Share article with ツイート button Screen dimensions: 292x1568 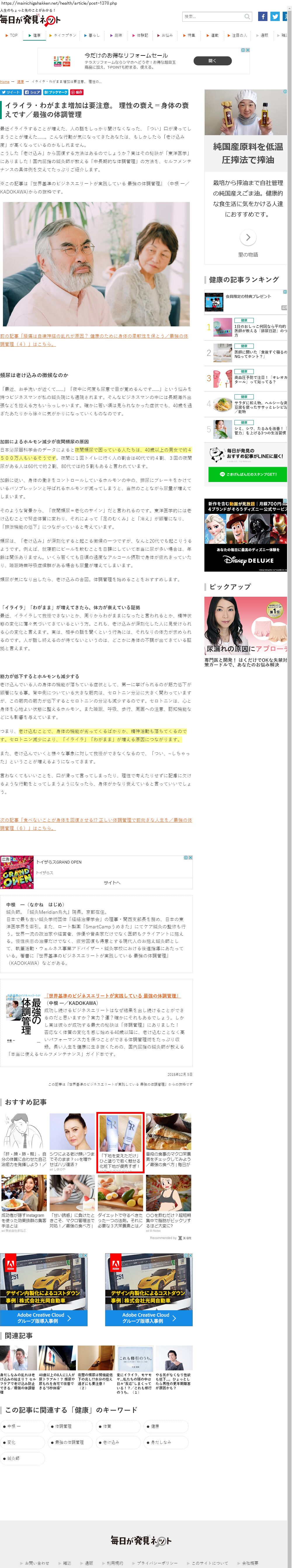coord(11,92)
